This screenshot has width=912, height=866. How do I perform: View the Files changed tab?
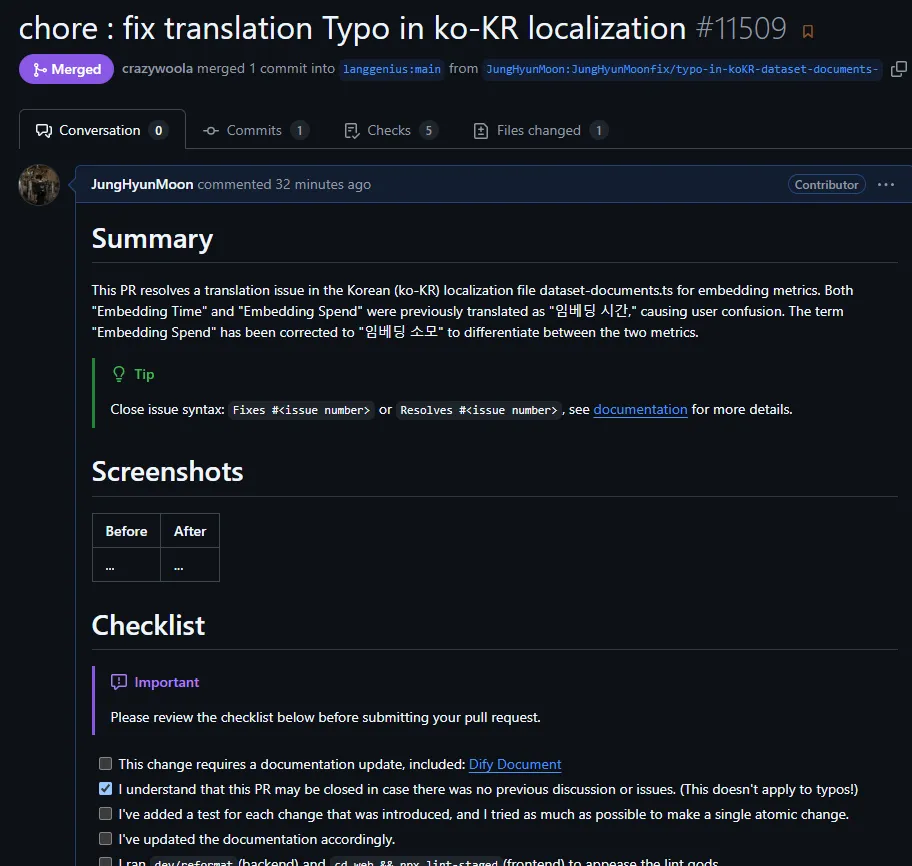click(x=541, y=130)
